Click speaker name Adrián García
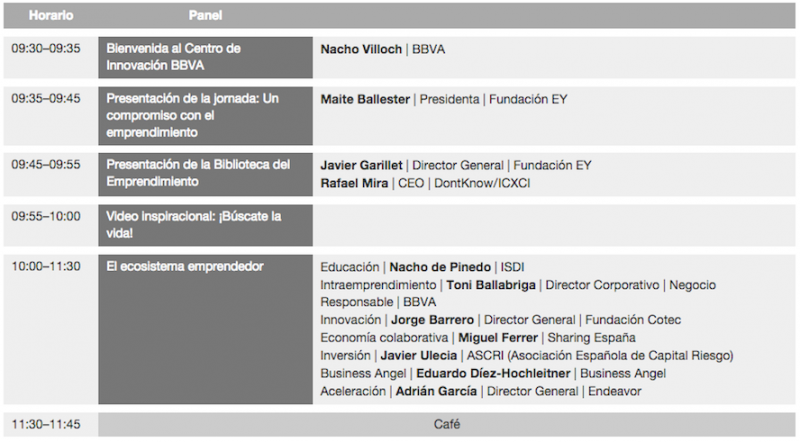This screenshot has height=442, width=800. click(434, 391)
